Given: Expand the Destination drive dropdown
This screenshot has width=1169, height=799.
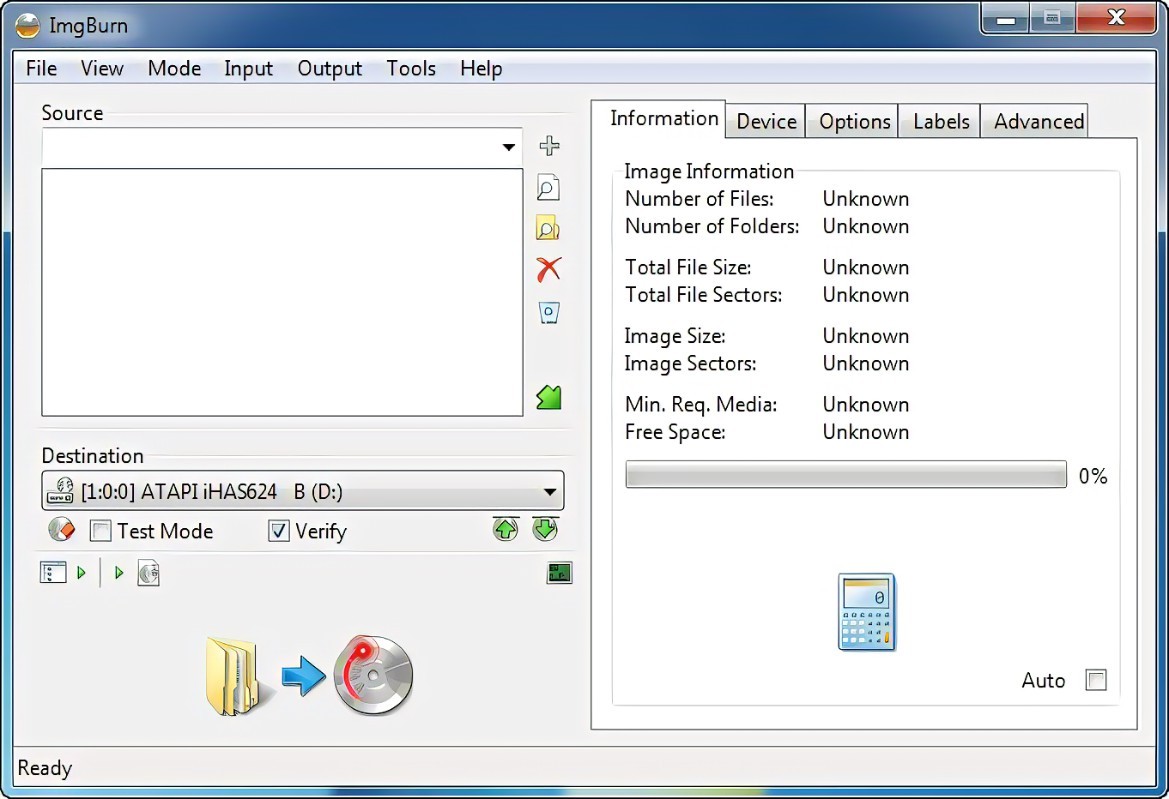Looking at the screenshot, I should click(x=548, y=491).
